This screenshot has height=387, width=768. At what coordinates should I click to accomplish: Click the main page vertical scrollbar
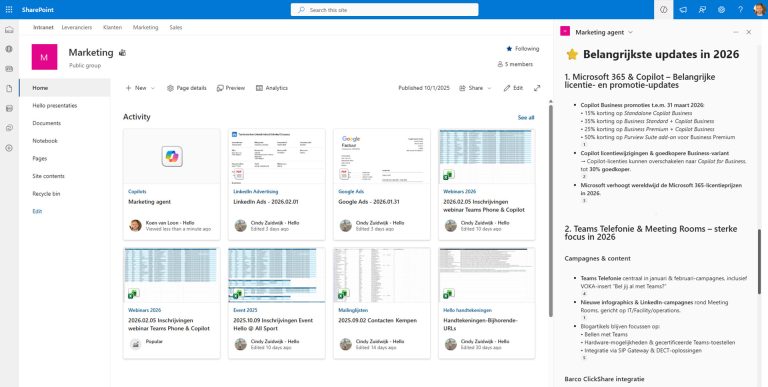[551, 211]
